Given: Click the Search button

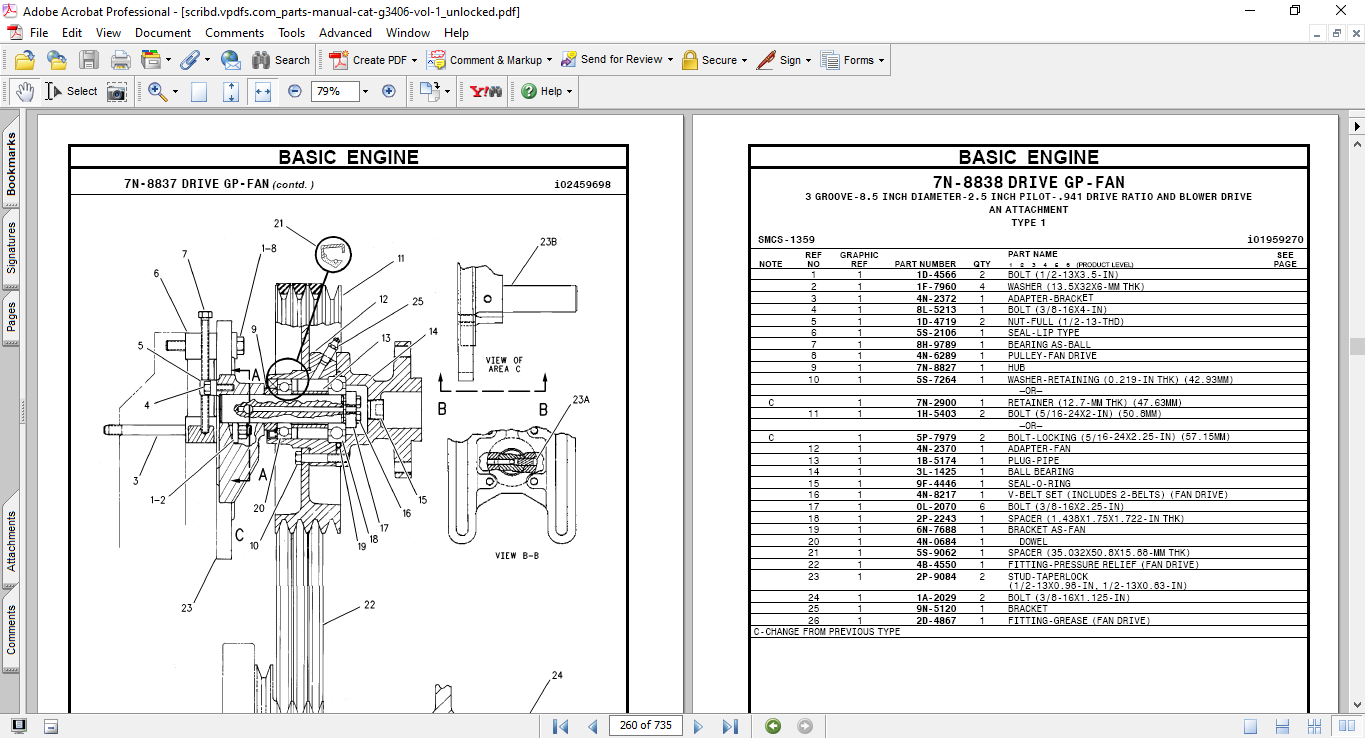Looking at the screenshot, I should point(281,60).
